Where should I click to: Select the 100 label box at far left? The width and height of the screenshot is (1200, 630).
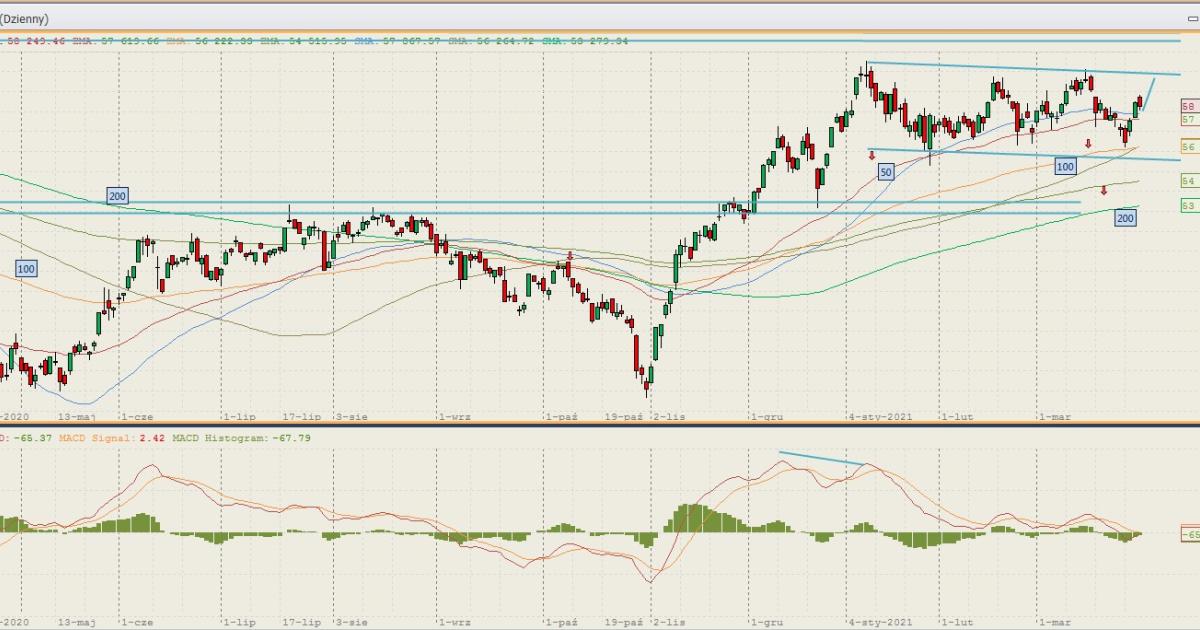[x=26, y=268]
